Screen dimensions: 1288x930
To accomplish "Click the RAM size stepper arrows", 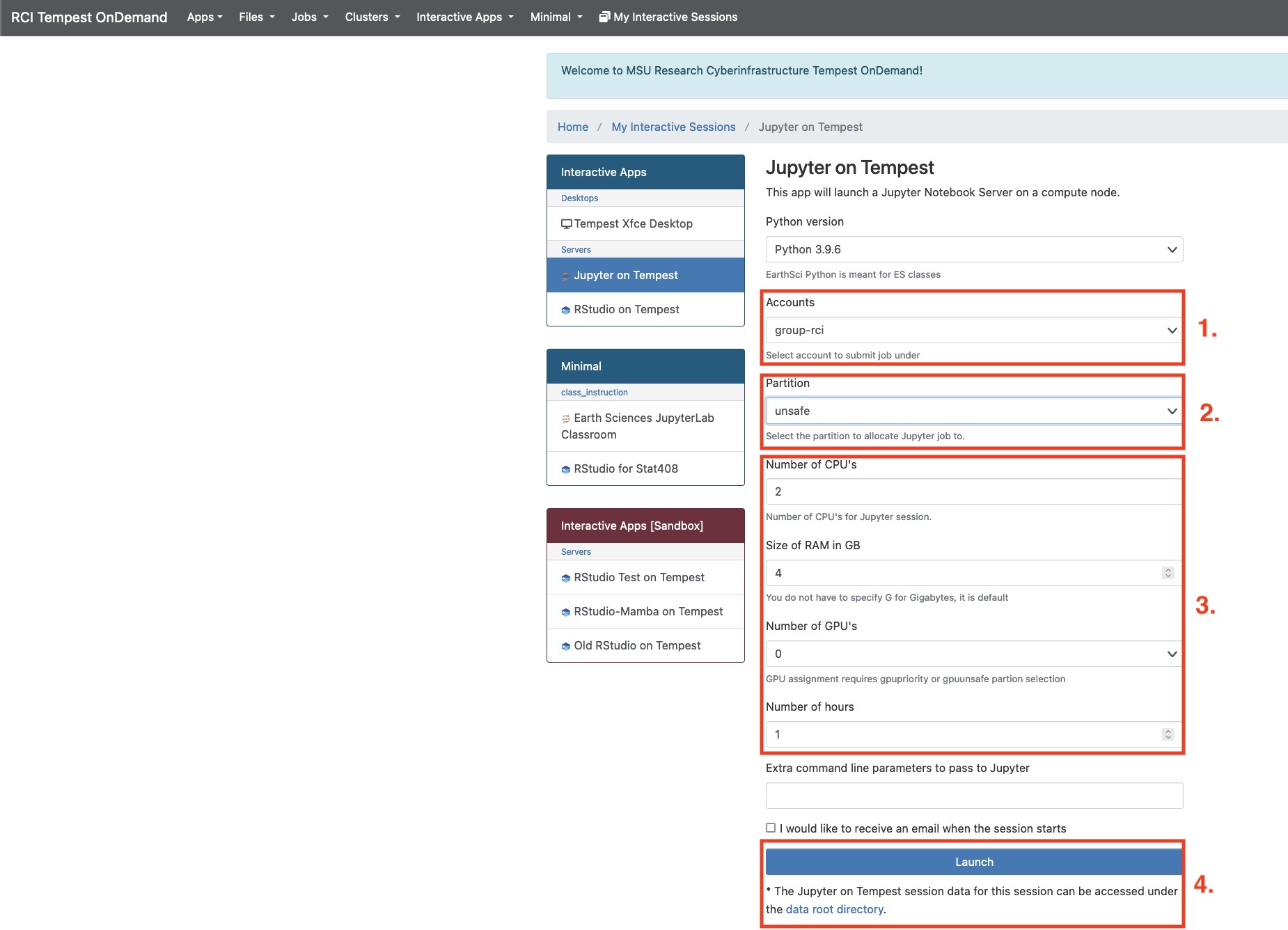I will click(x=1168, y=573).
